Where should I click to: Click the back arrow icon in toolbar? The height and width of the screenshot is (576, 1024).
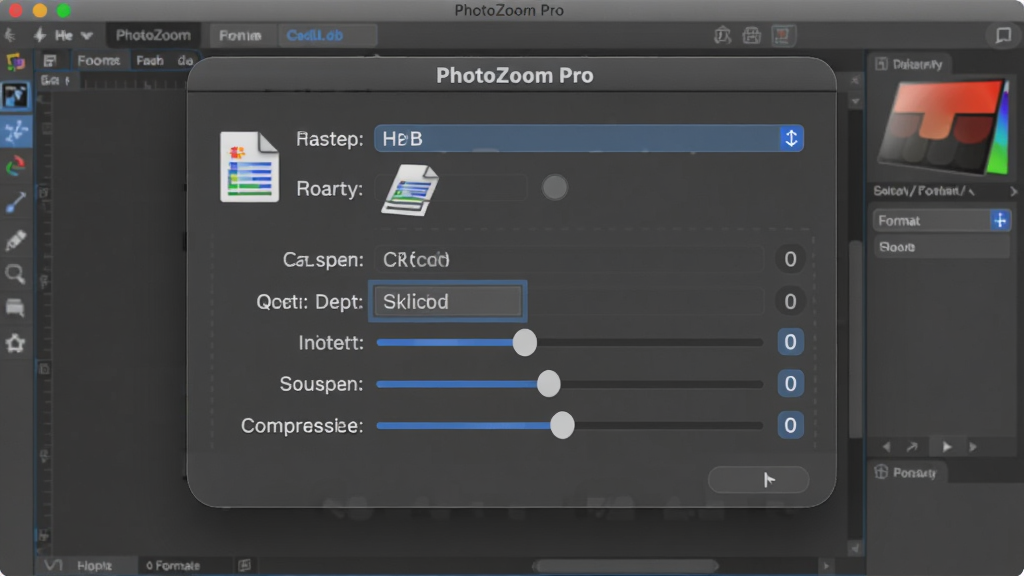10,35
